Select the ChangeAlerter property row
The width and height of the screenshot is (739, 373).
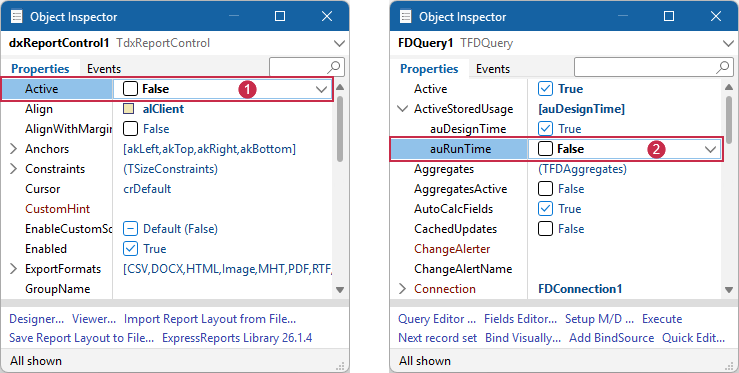point(556,249)
